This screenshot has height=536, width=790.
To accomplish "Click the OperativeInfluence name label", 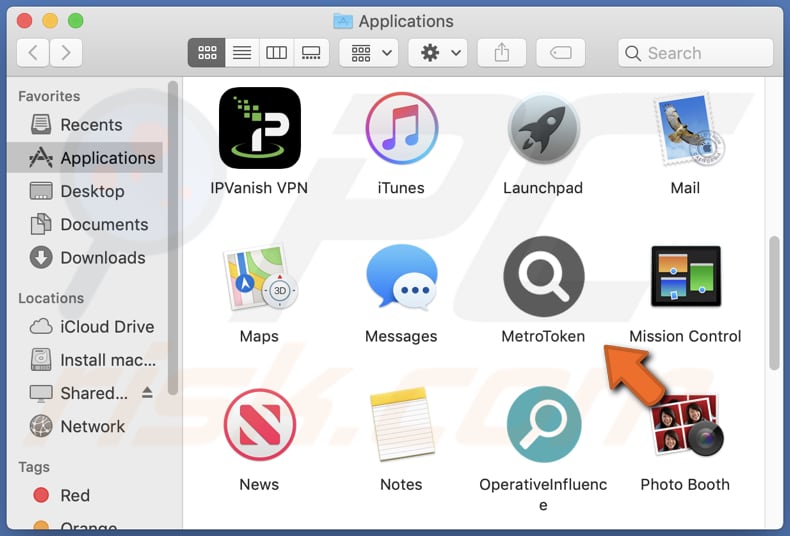I will tap(543, 494).
